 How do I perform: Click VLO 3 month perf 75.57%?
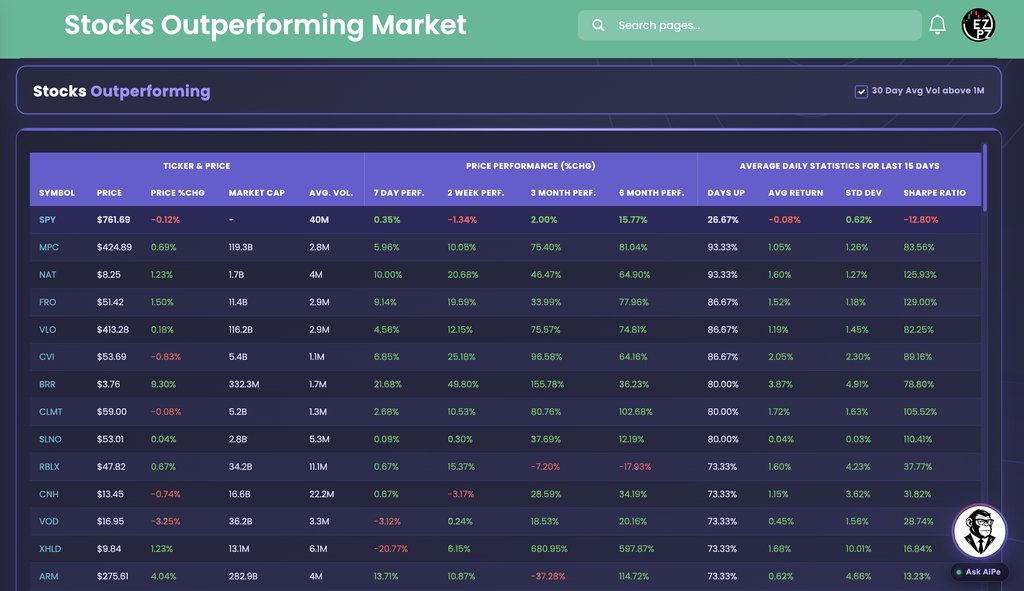click(x=545, y=330)
